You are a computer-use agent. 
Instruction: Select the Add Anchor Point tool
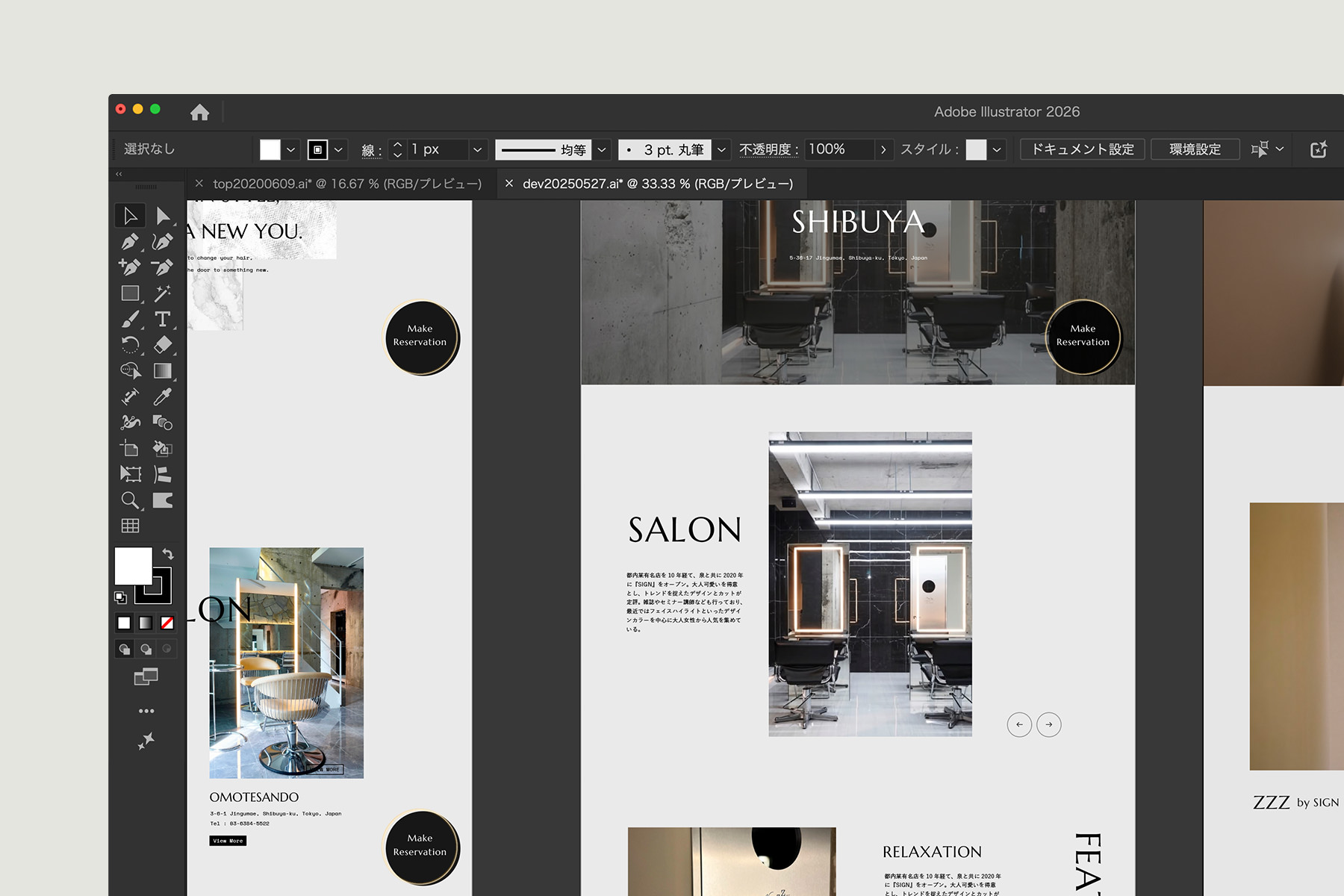click(x=130, y=267)
